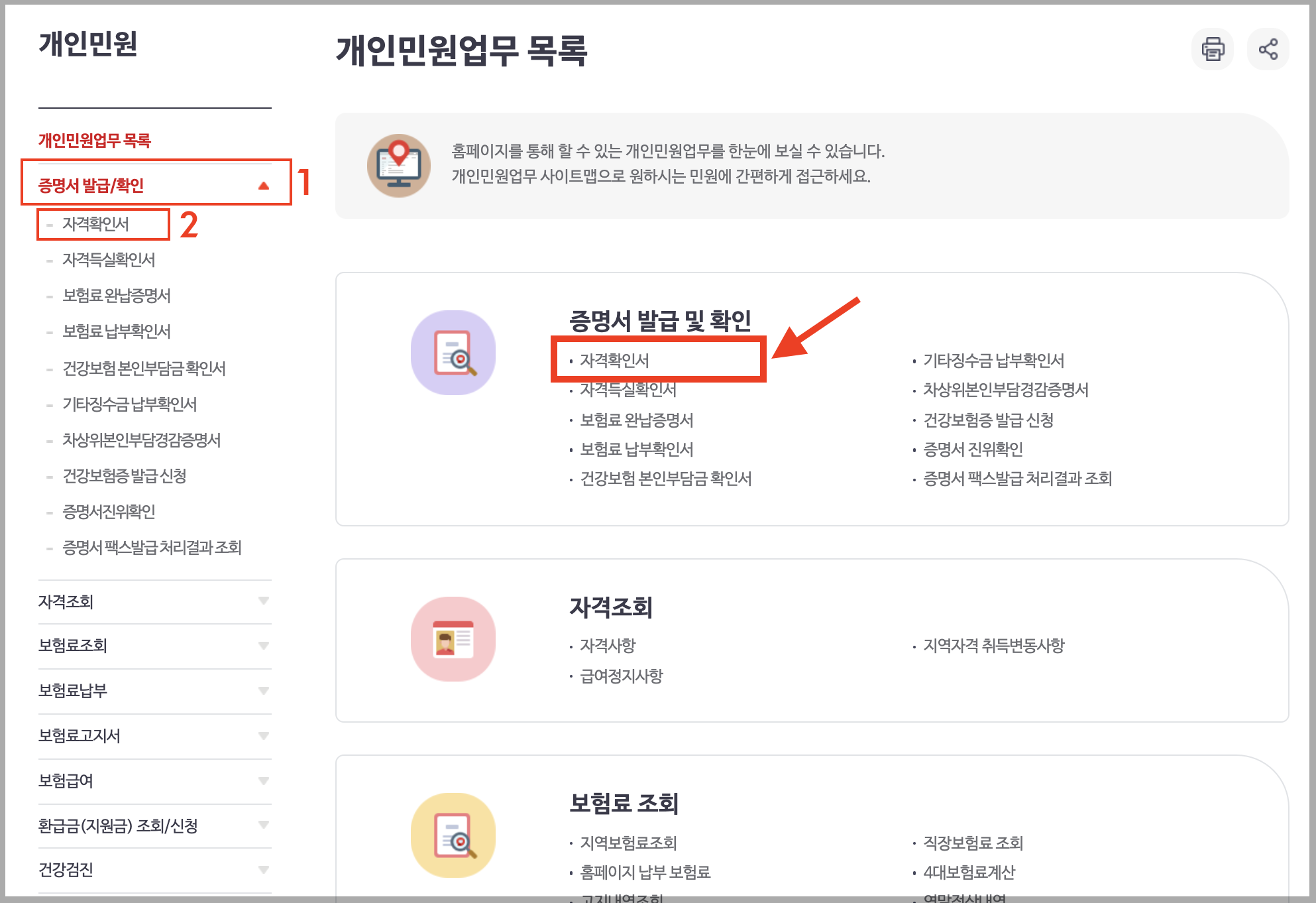Open the 건강보험증 발급 신청 link in main list

tap(988, 420)
